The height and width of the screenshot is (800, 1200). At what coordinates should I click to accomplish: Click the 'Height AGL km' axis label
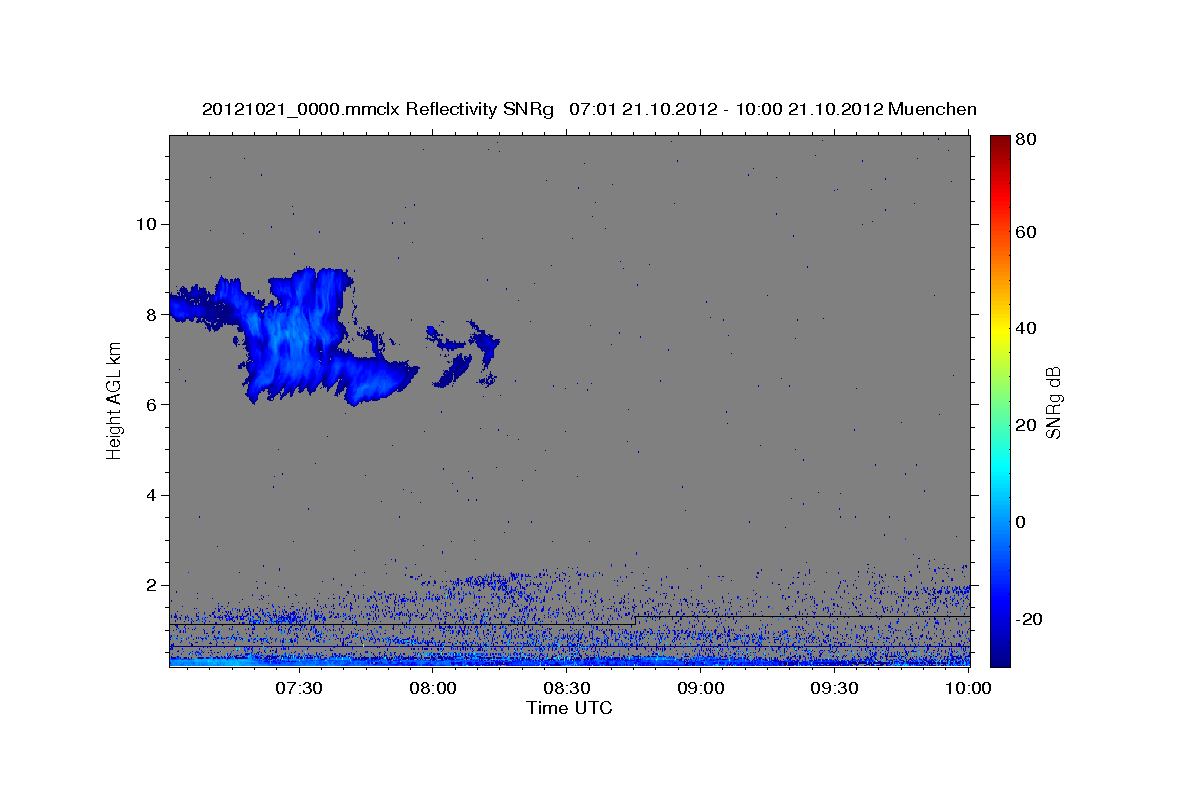114,401
